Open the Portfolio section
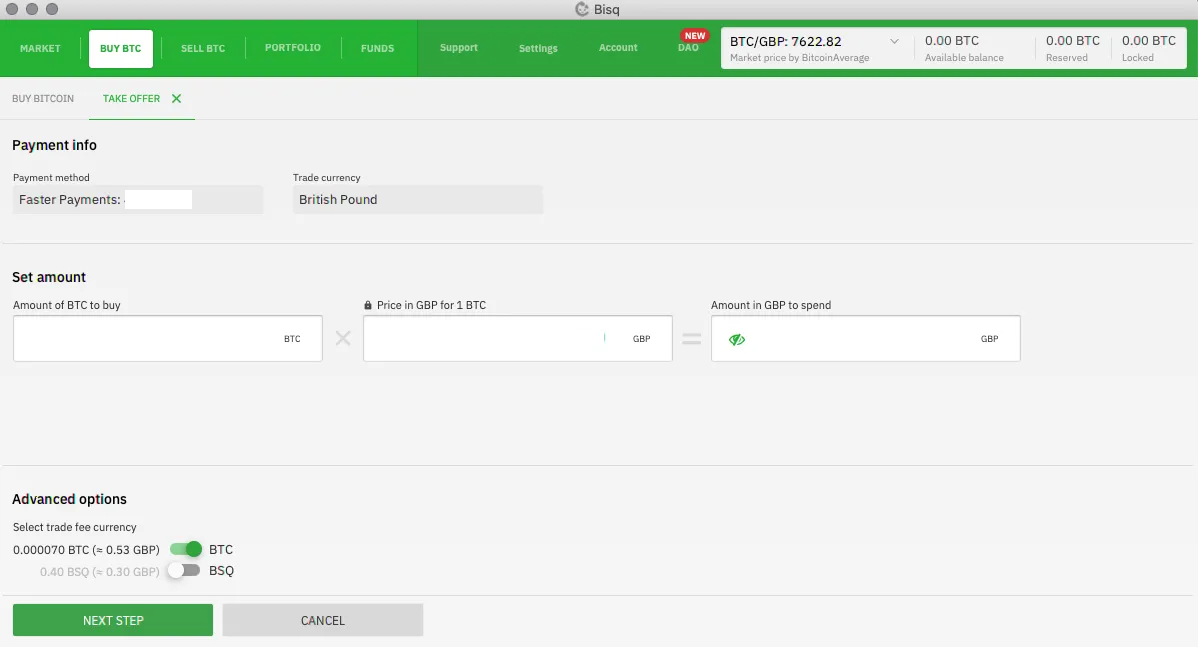 293,48
